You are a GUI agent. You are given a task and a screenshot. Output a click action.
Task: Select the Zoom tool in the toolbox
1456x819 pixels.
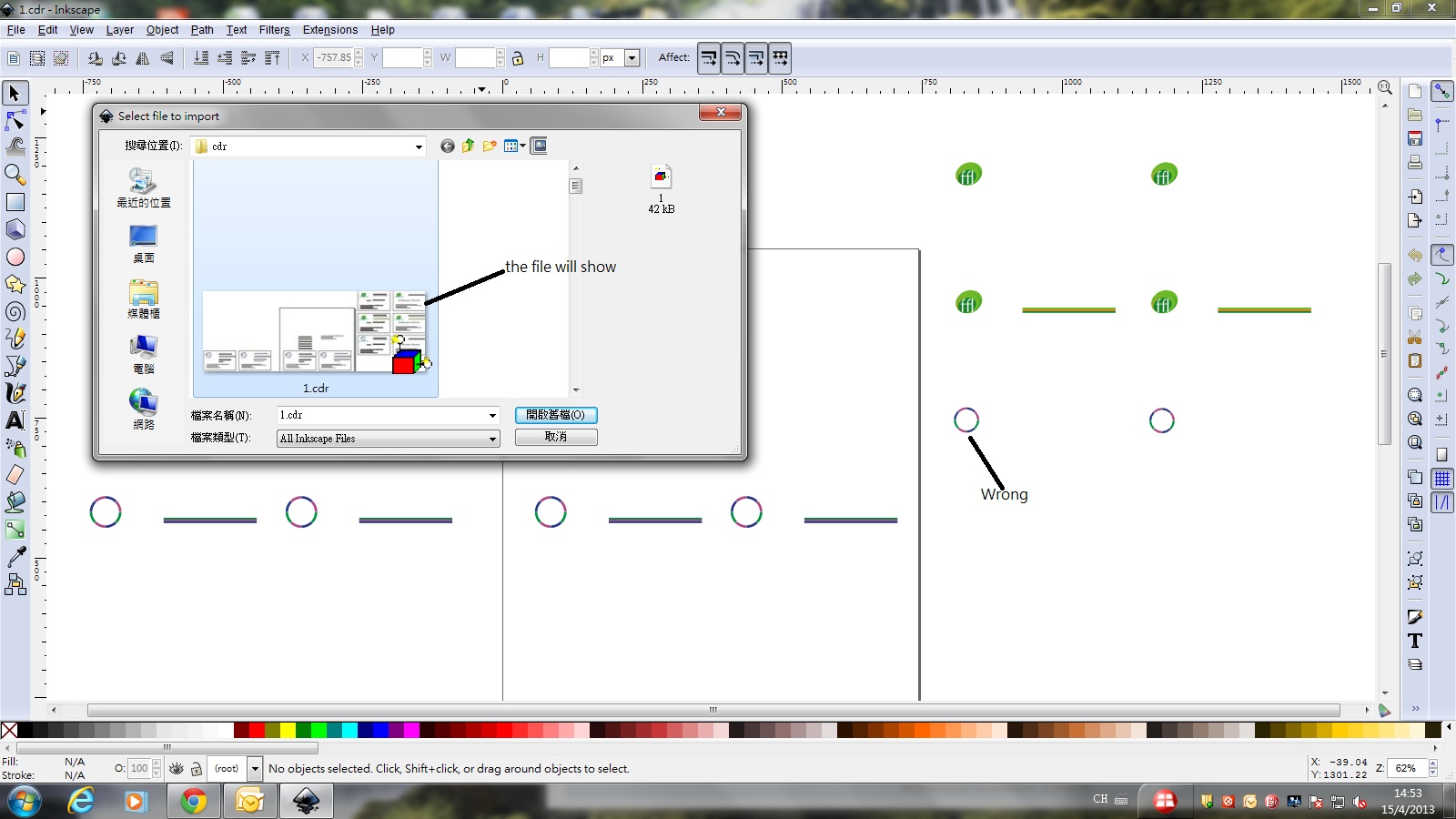(x=15, y=175)
